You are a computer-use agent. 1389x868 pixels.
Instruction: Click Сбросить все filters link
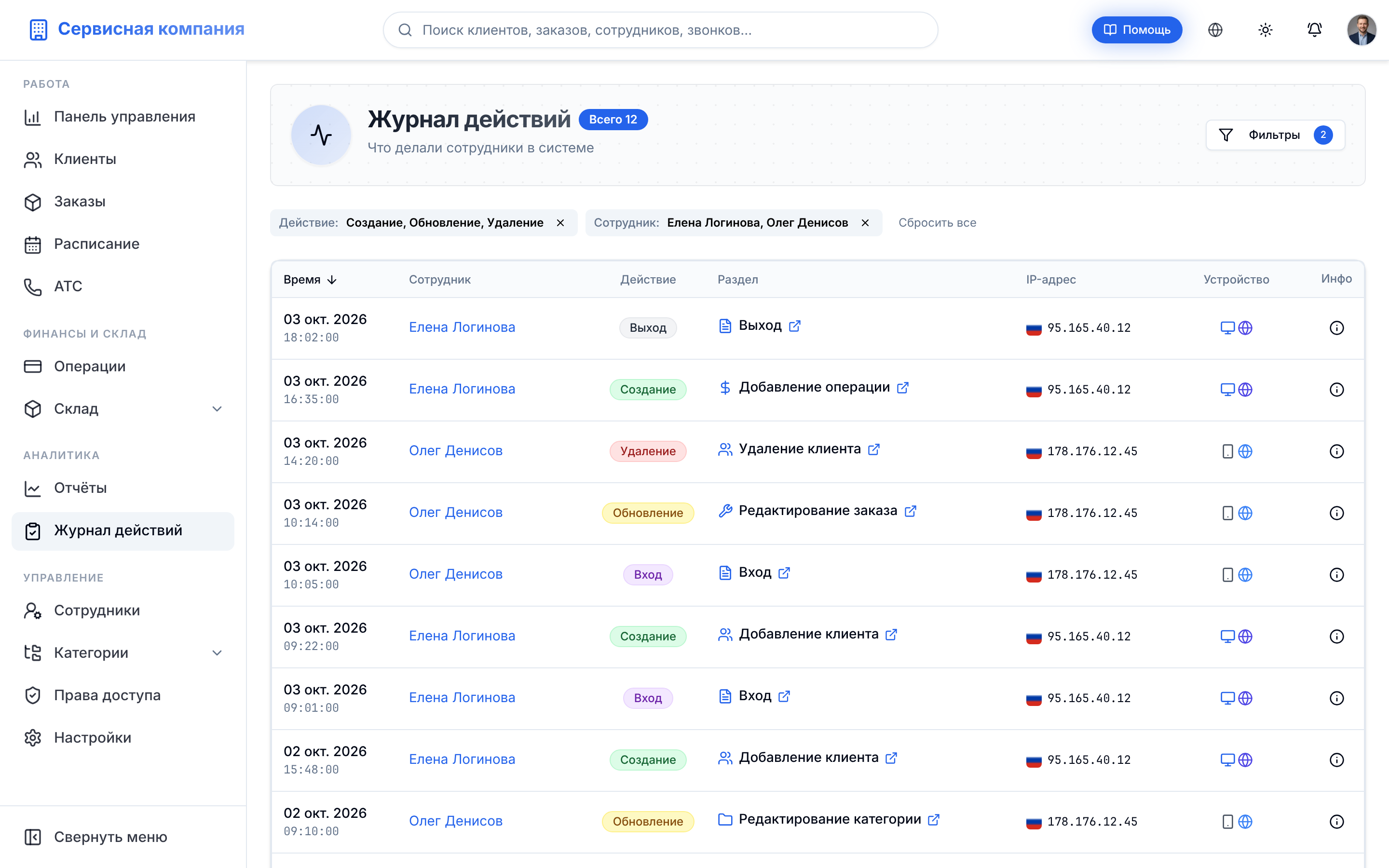coord(937,223)
